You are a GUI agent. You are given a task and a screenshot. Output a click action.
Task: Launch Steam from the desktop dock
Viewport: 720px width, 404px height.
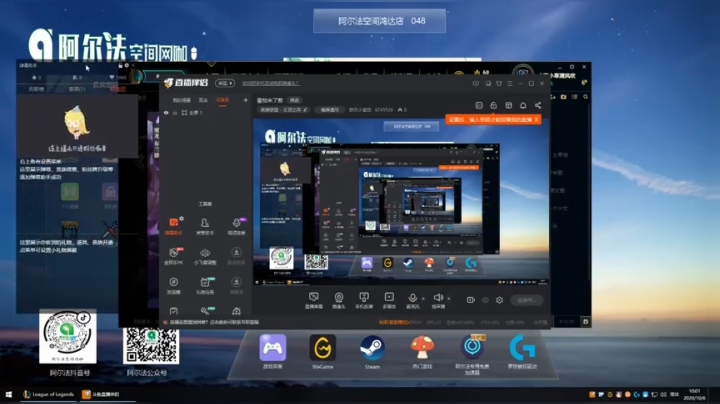[x=372, y=352]
